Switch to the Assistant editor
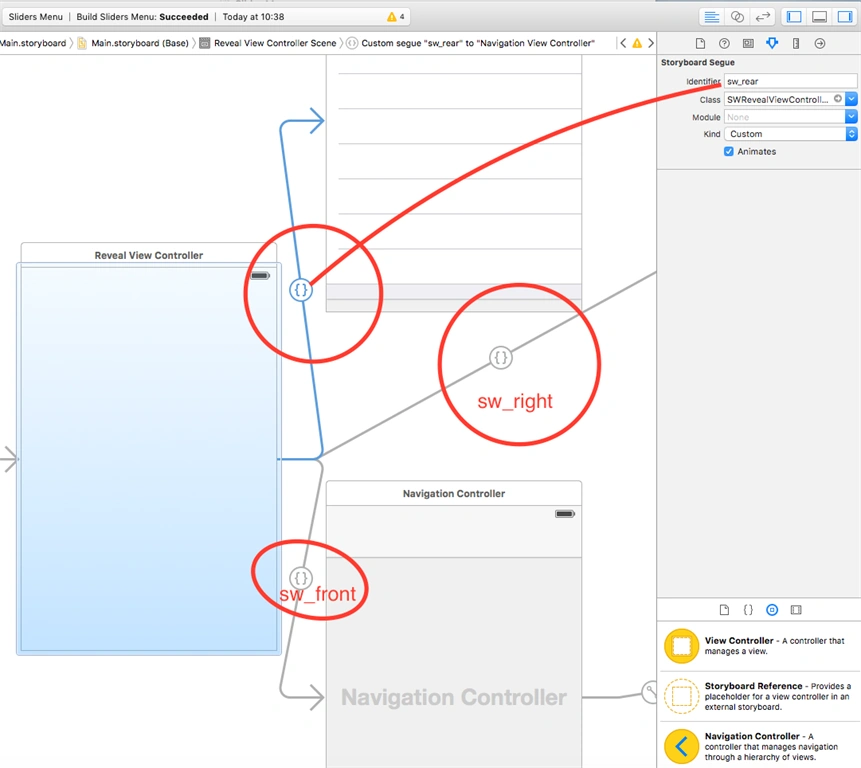This screenshot has width=861, height=768. pyautogui.click(x=737, y=17)
